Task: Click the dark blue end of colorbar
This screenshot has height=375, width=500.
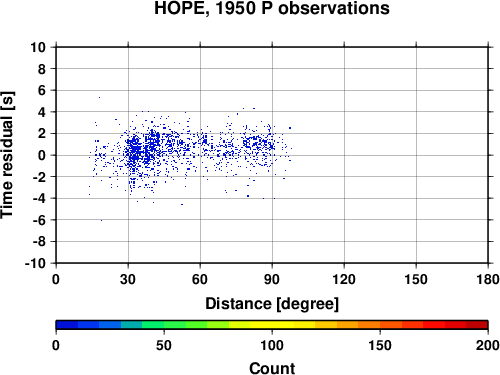Action: pyautogui.click(x=67, y=325)
